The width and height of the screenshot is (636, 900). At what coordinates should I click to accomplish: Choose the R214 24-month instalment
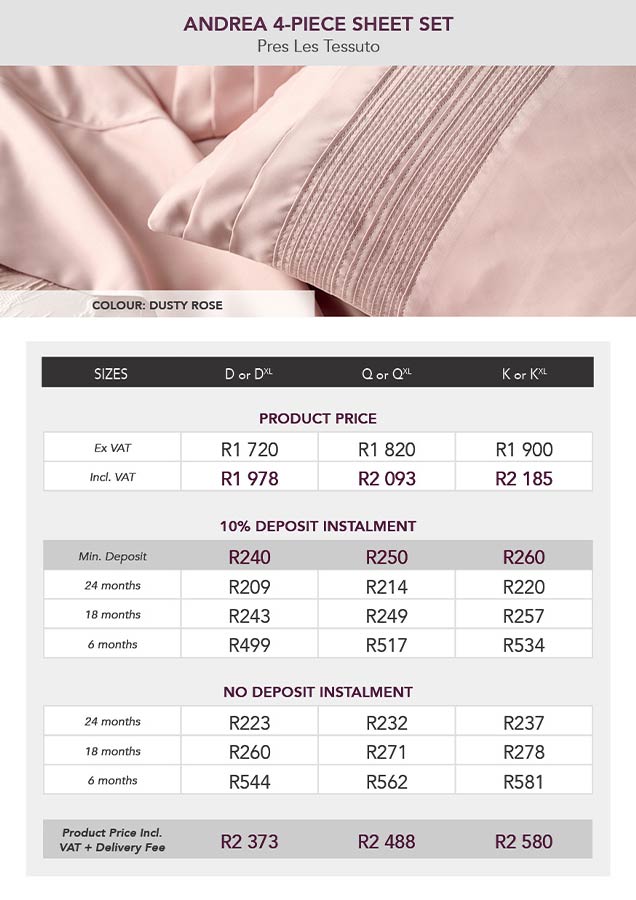[386, 587]
